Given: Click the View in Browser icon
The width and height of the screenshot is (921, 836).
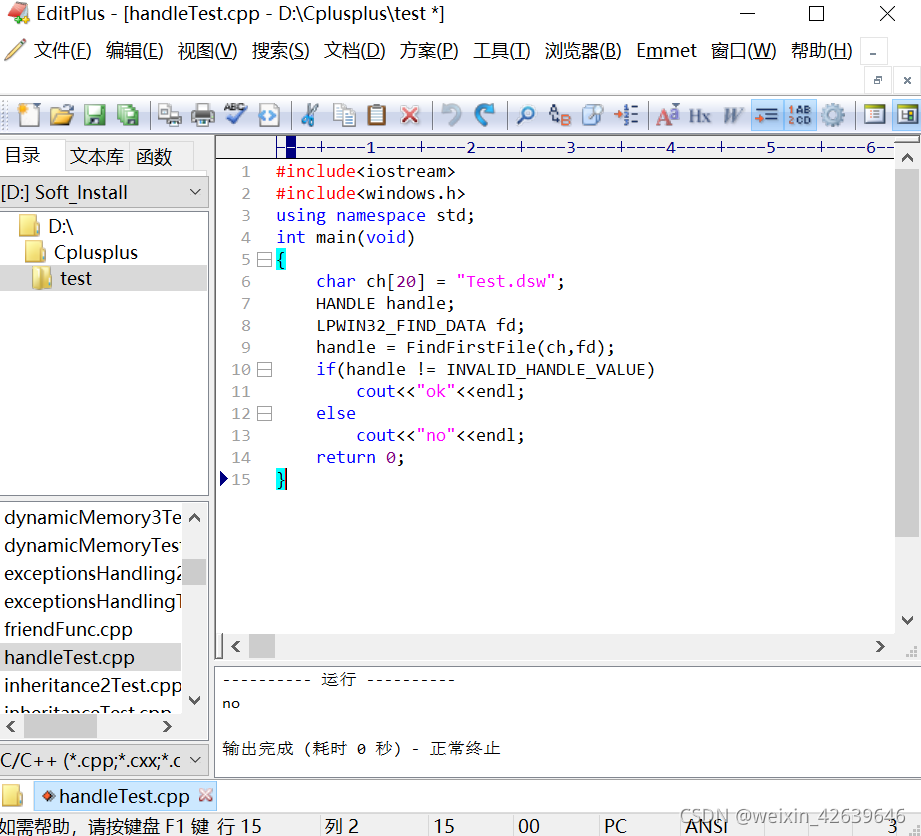Looking at the screenshot, I should (268, 115).
